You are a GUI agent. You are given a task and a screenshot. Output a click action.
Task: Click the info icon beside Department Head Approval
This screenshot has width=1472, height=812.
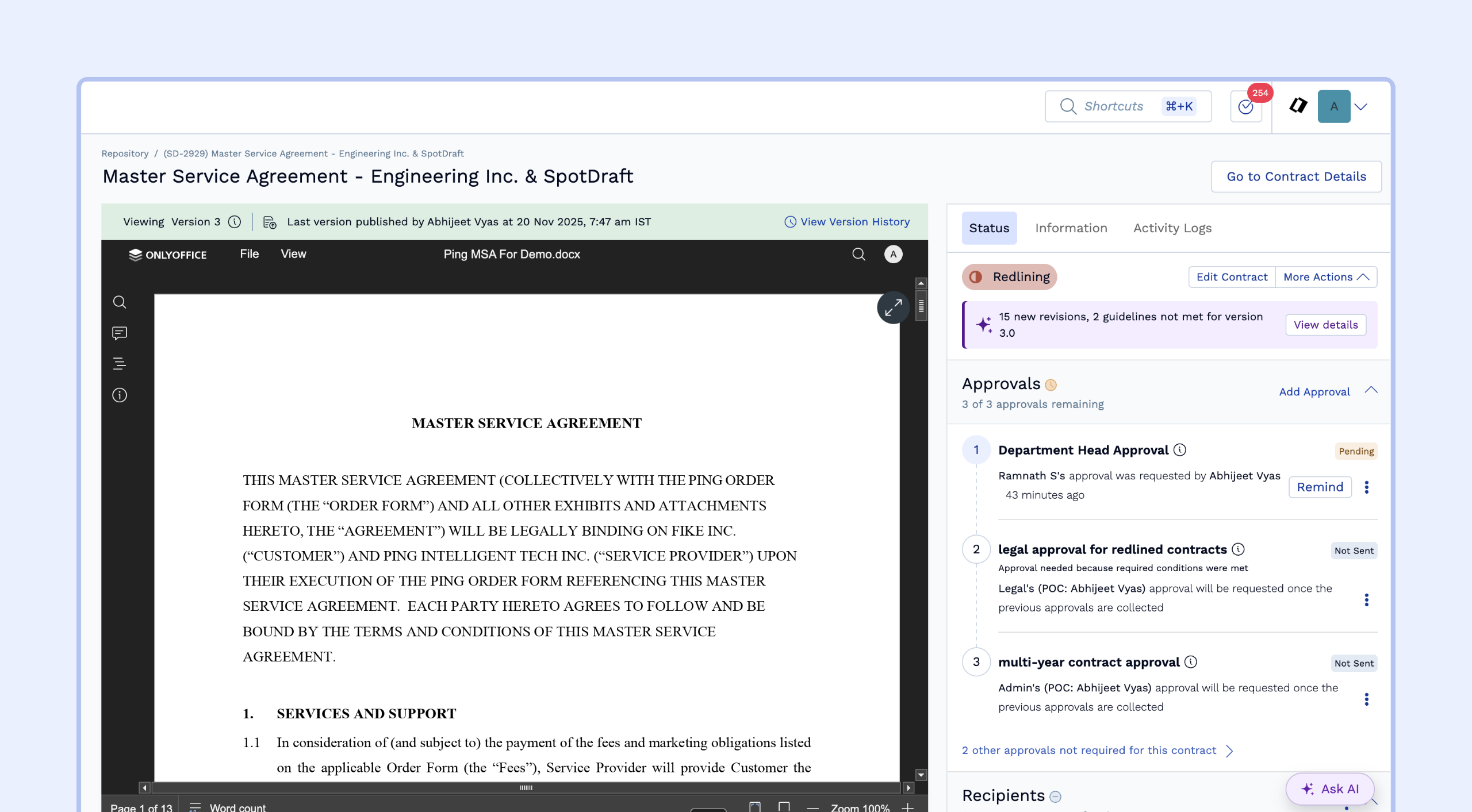(1180, 450)
